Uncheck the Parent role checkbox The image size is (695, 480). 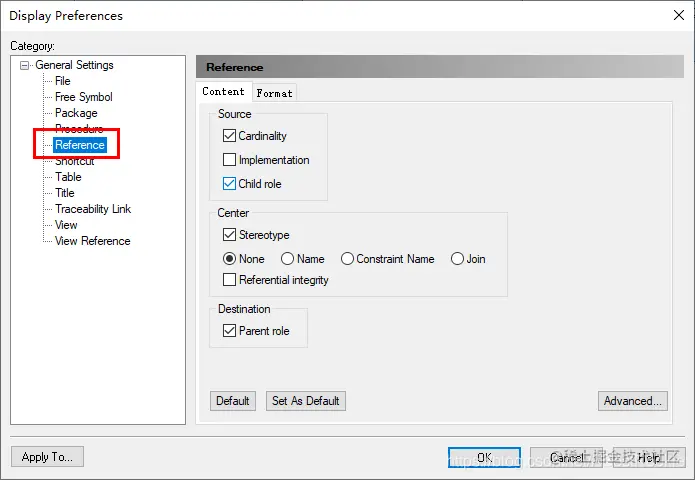[229, 331]
